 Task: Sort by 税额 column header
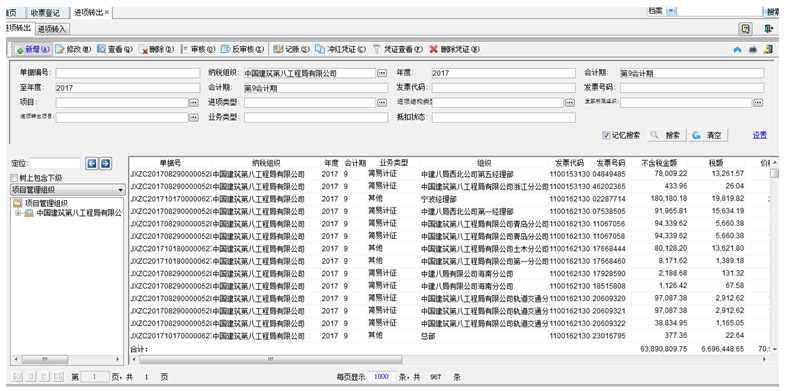click(716, 163)
